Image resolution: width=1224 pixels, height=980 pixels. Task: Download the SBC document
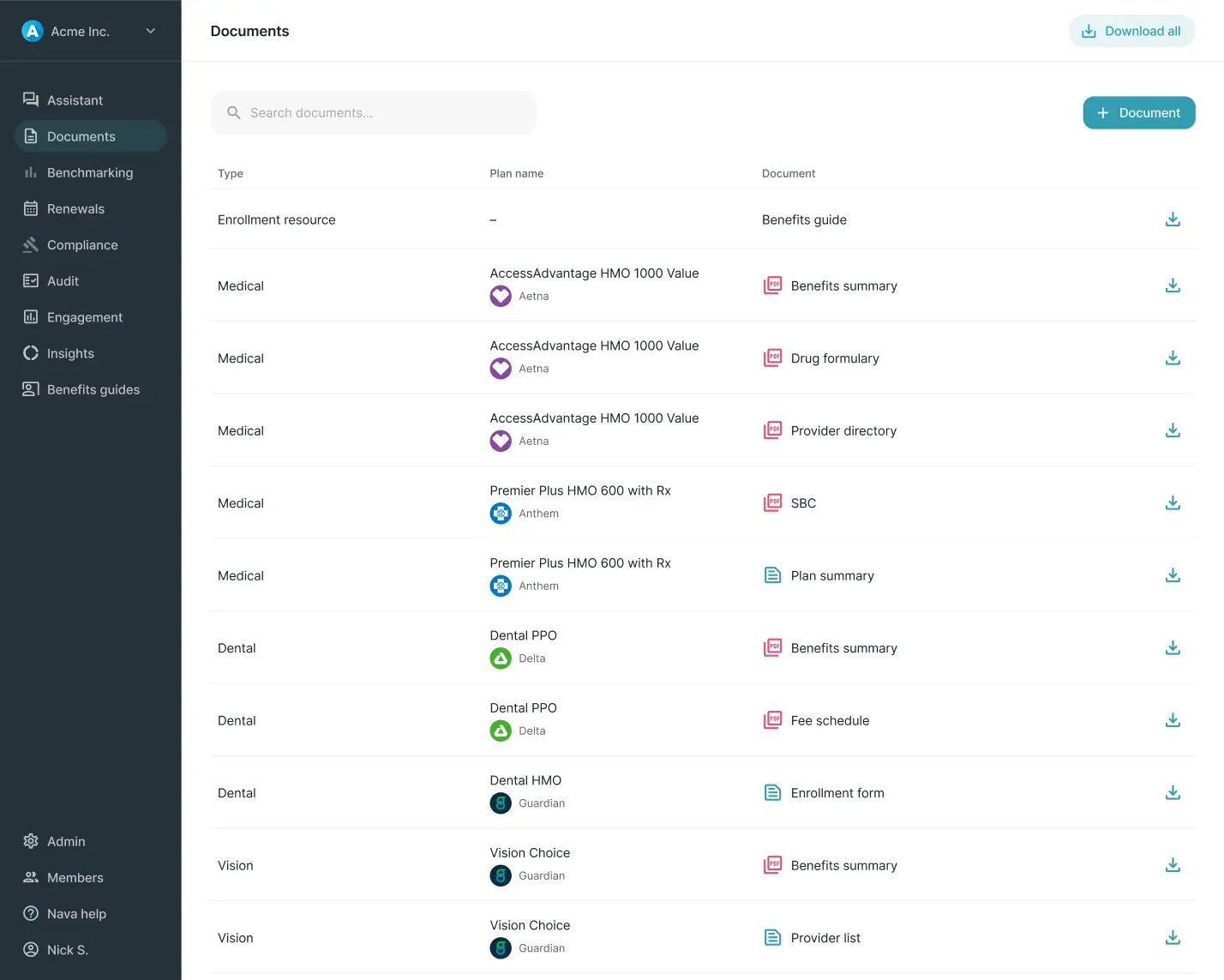point(1173,502)
